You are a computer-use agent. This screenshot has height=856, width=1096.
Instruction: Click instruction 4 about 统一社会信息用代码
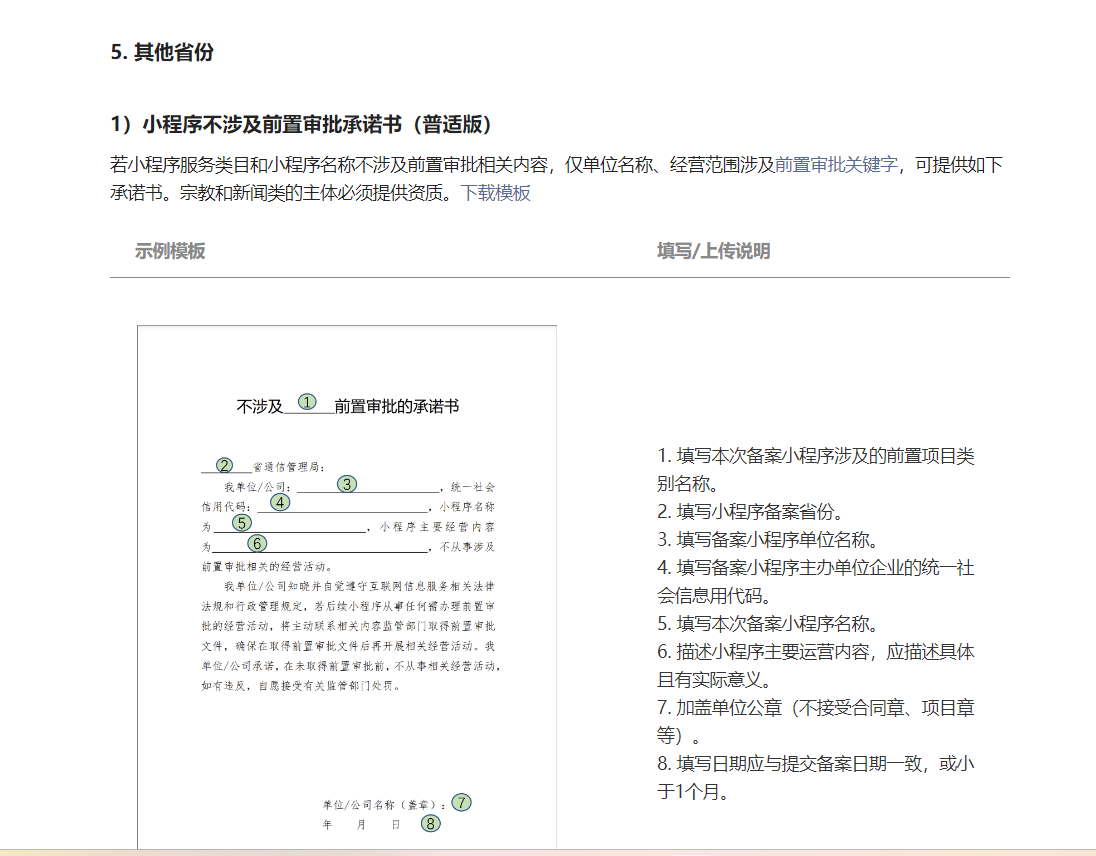[x=816, y=581]
